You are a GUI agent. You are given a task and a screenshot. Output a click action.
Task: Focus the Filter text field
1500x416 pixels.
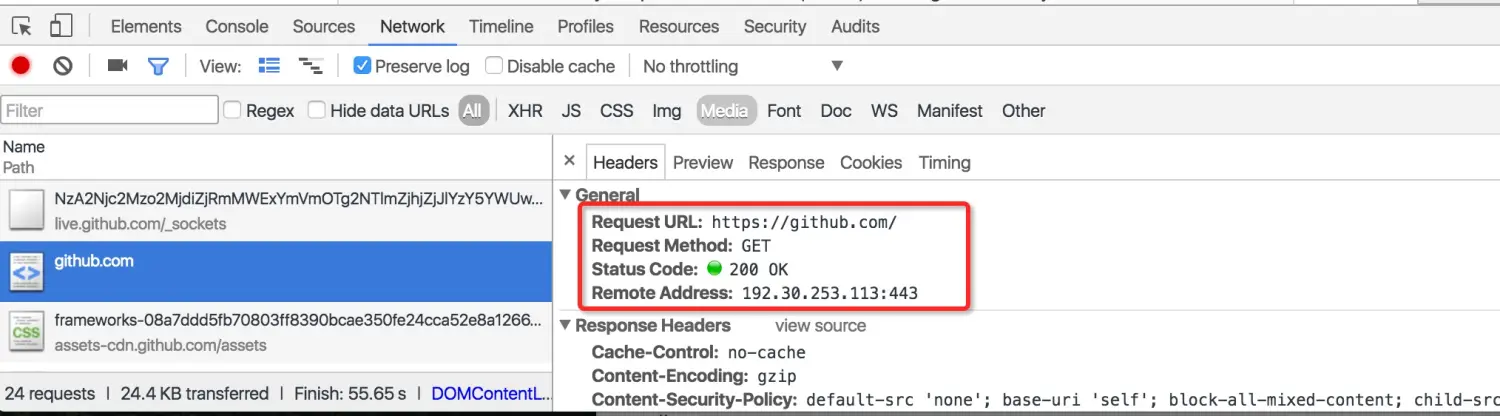click(x=110, y=110)
